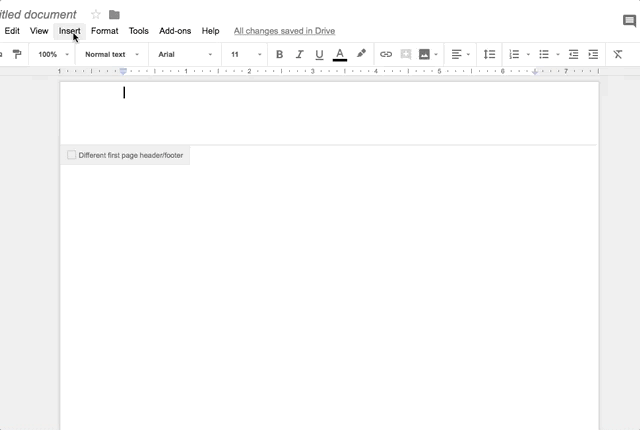Screen dimensions: 640x430
Task: Increase the indent
Action: click(593, 54)
